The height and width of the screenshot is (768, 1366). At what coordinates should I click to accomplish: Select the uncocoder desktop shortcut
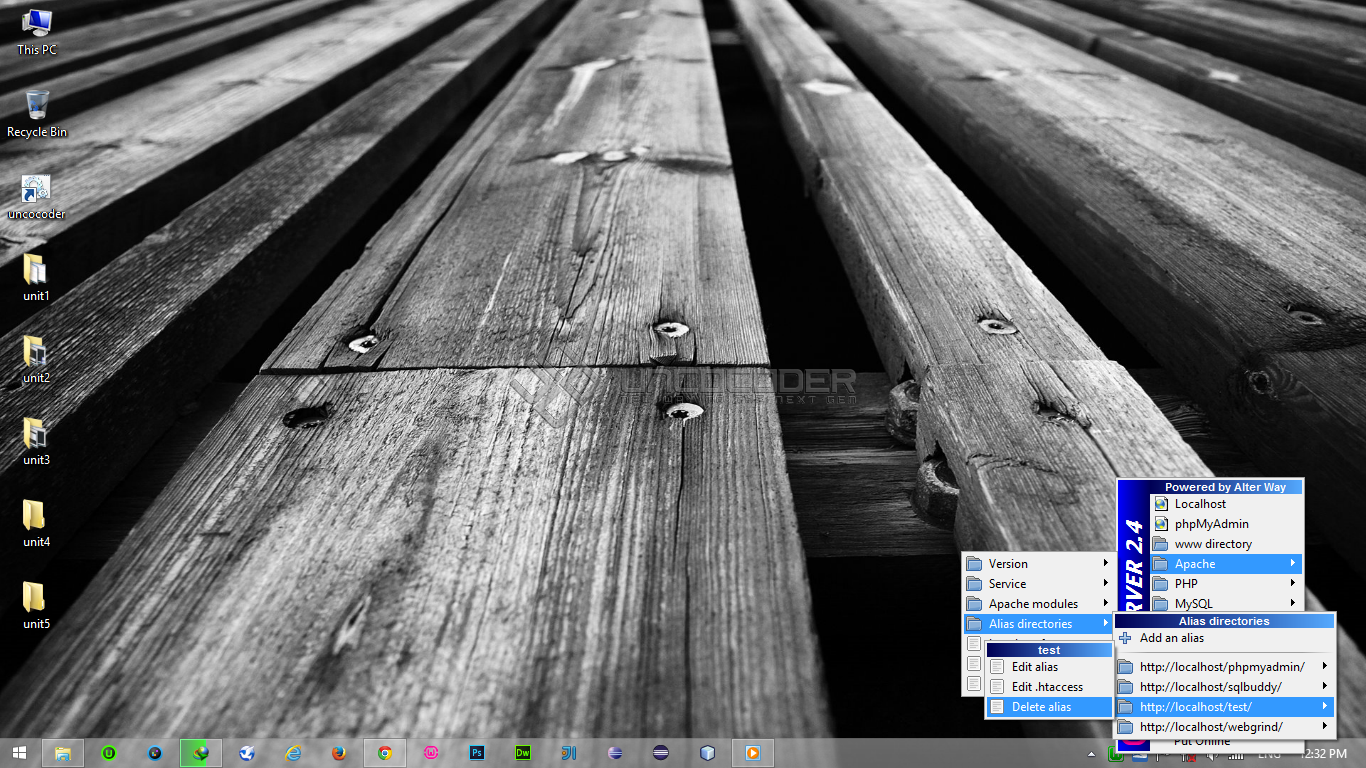coord(36,197)
